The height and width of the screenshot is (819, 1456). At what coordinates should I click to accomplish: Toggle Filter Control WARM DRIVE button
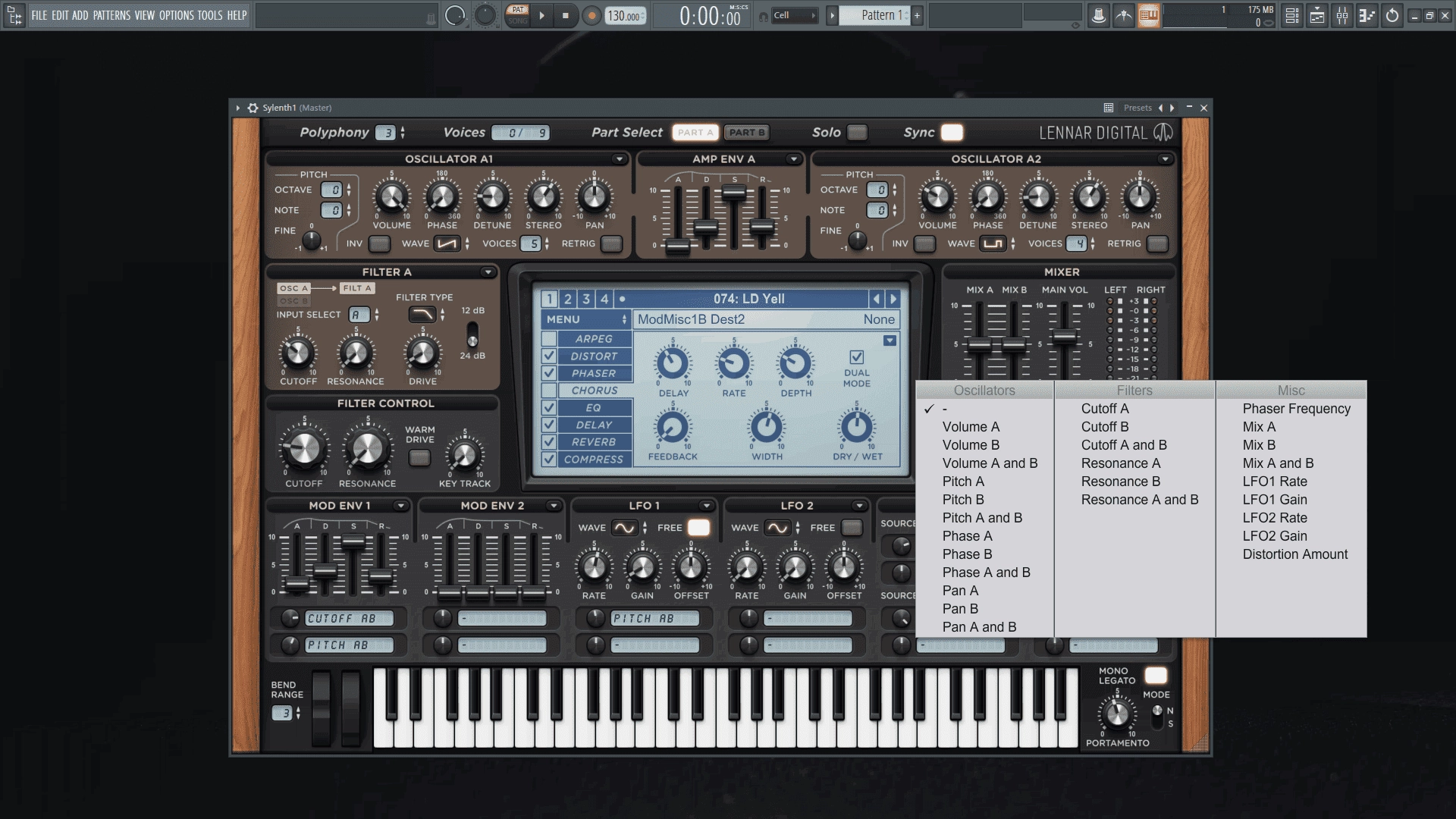point(419,458)
